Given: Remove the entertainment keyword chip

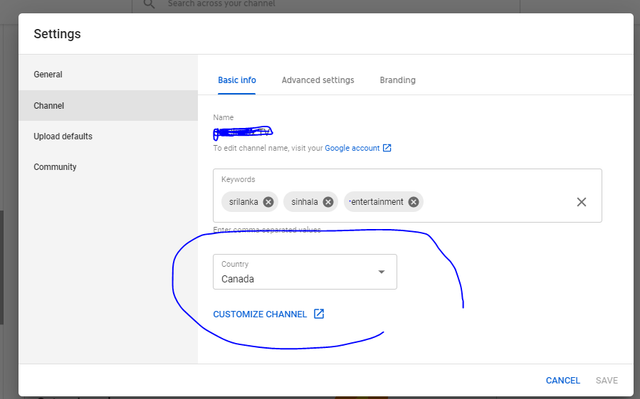Looking at the screenshot, I should coord(413,202).
